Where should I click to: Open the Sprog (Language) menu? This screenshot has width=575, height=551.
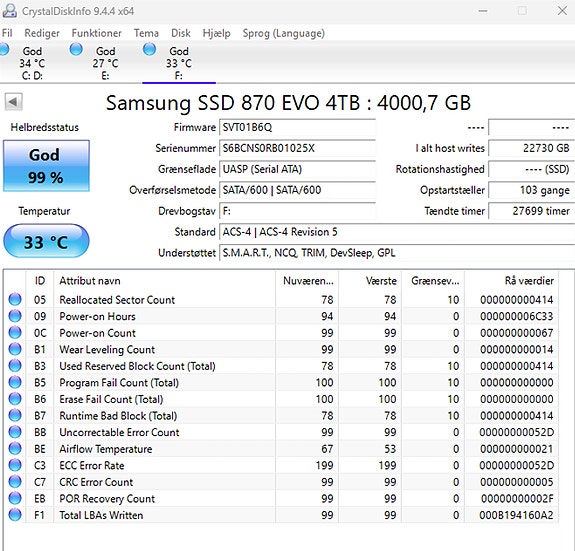(283, 33)
